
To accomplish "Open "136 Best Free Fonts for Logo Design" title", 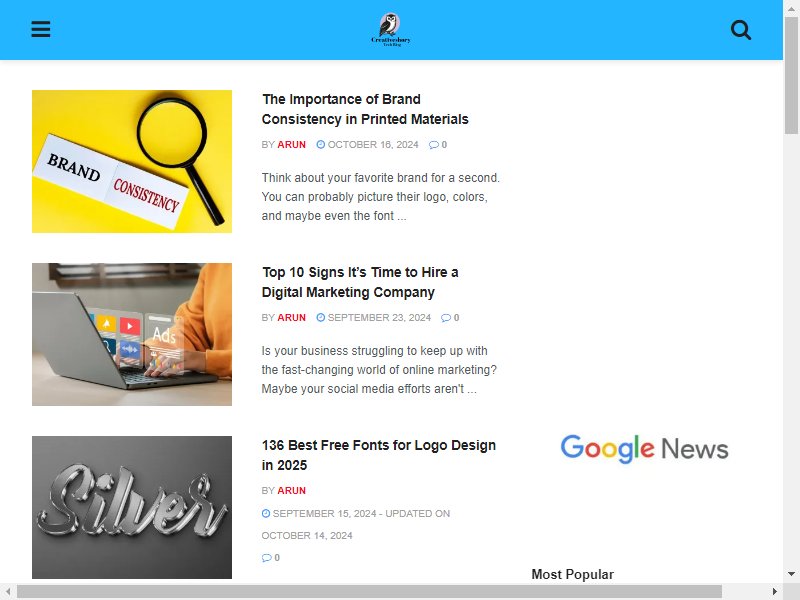I will 379,455.
